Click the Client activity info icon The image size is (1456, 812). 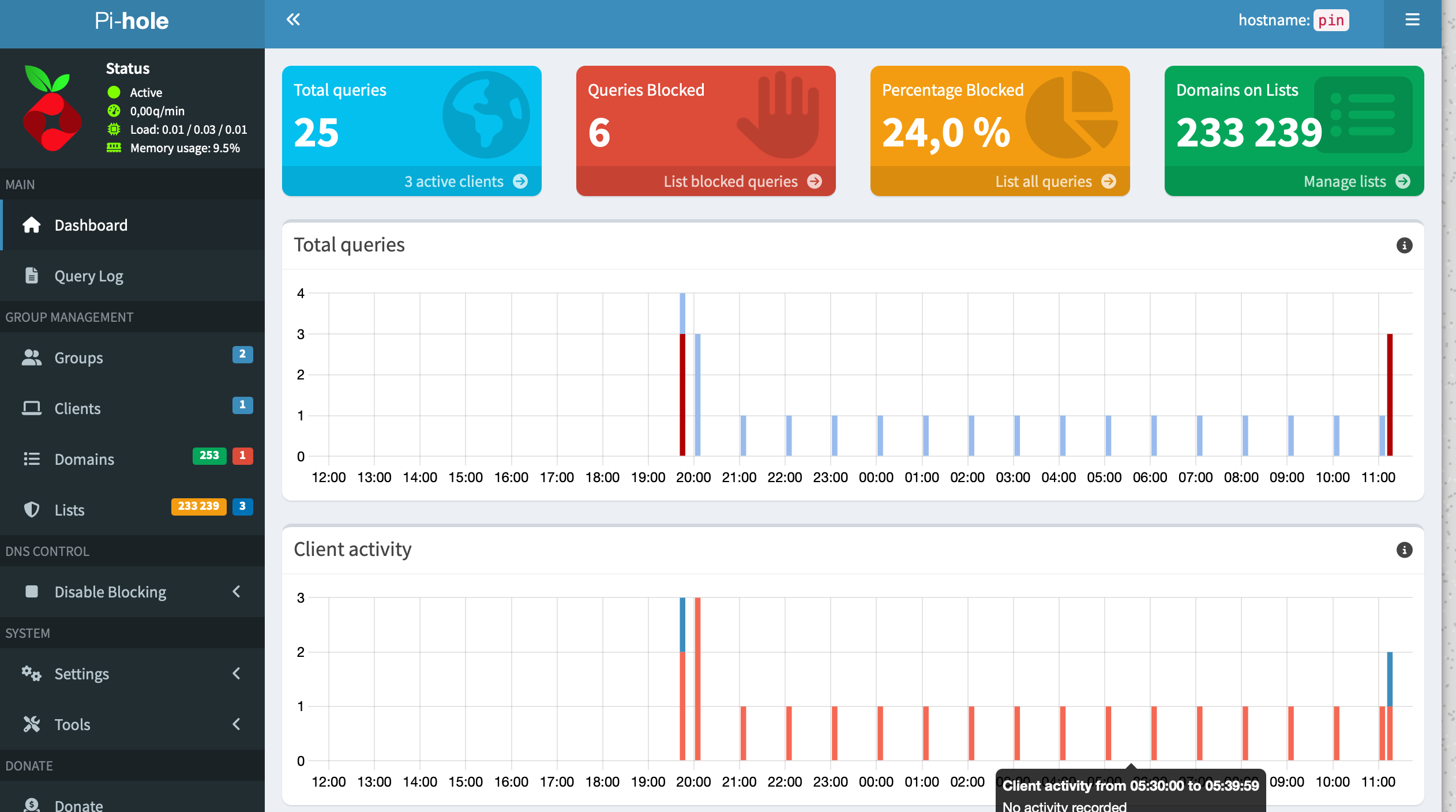point(1404,550)
